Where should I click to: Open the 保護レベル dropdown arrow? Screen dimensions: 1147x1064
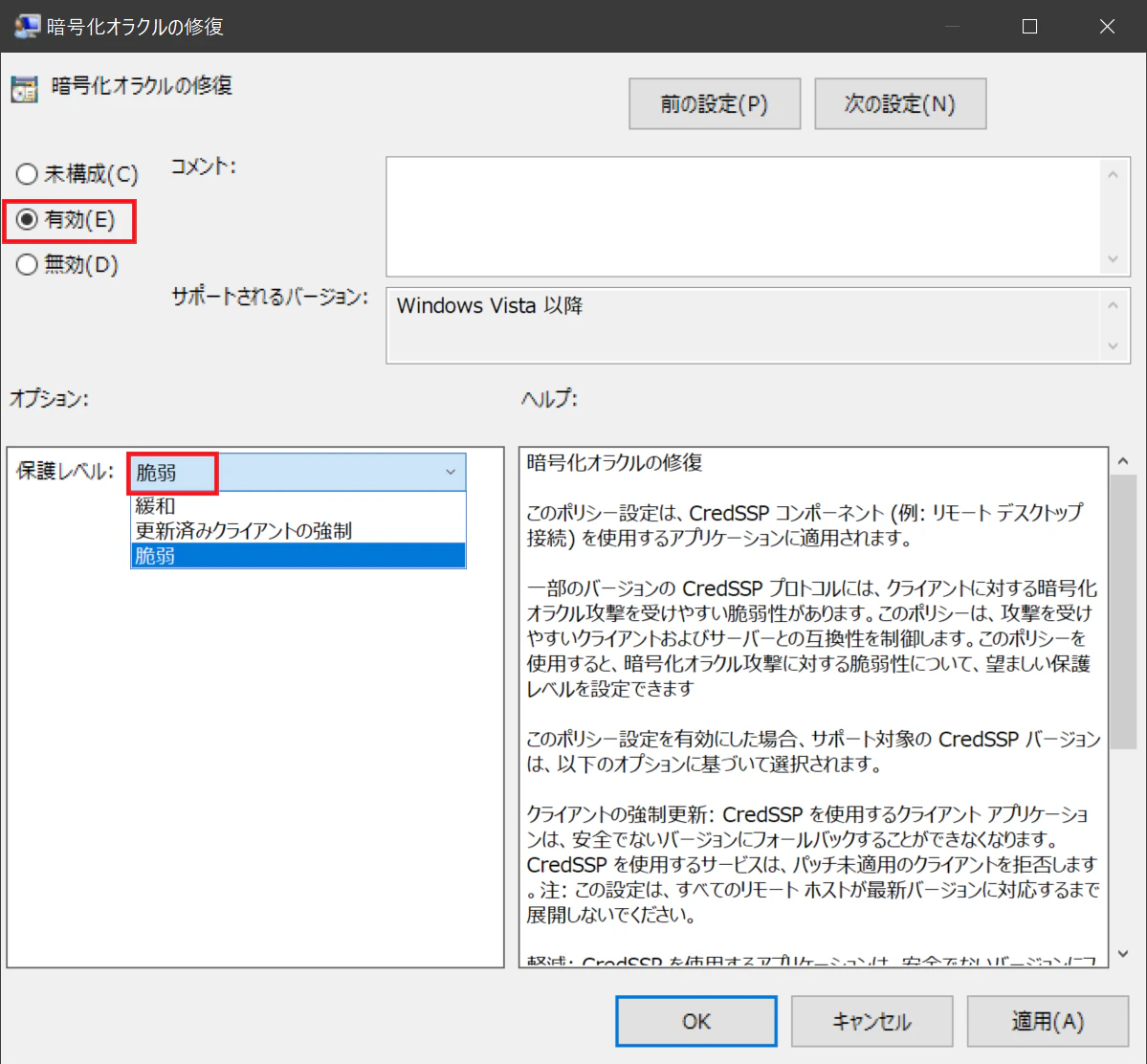point(451,472)
